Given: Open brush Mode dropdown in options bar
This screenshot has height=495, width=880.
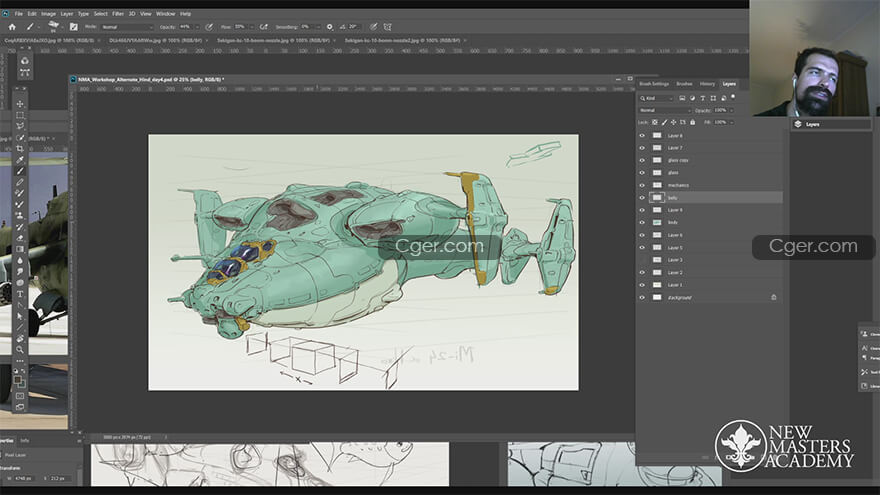Looking at the screenshot, I should coord(127,27).
